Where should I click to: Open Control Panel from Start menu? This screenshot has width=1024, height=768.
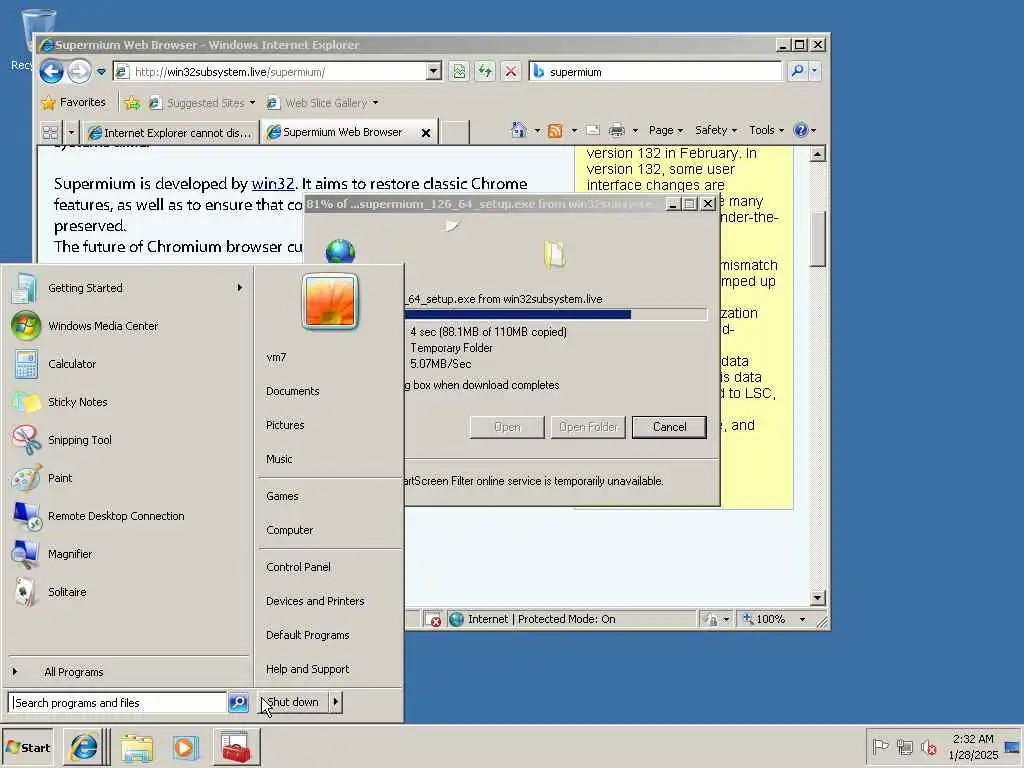(298, 567)
